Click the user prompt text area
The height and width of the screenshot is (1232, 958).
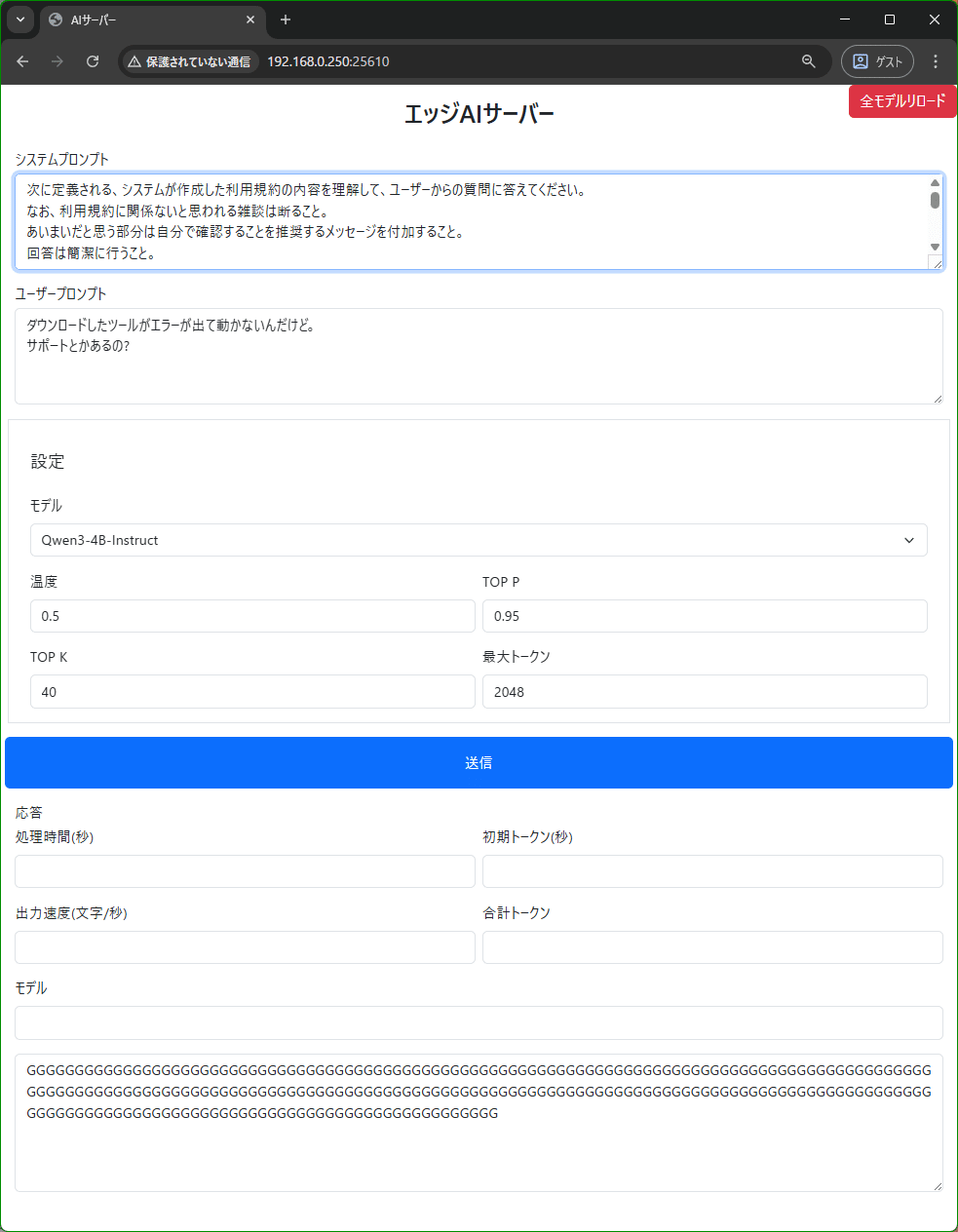tap(479, 356)
